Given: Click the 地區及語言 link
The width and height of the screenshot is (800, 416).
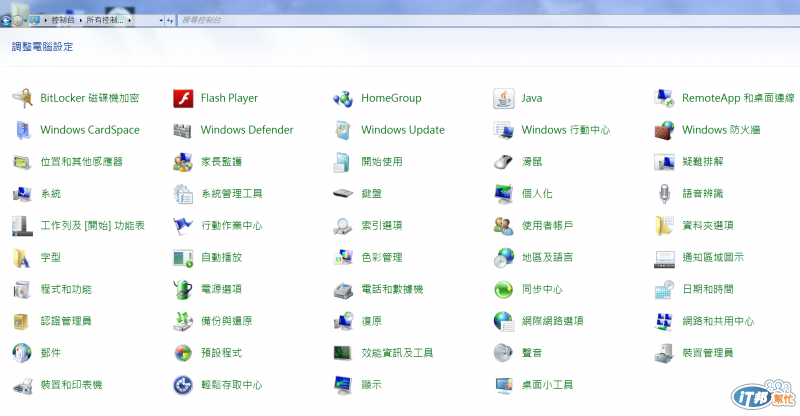Looking at the screenshot, I should [x=547, y=257].
